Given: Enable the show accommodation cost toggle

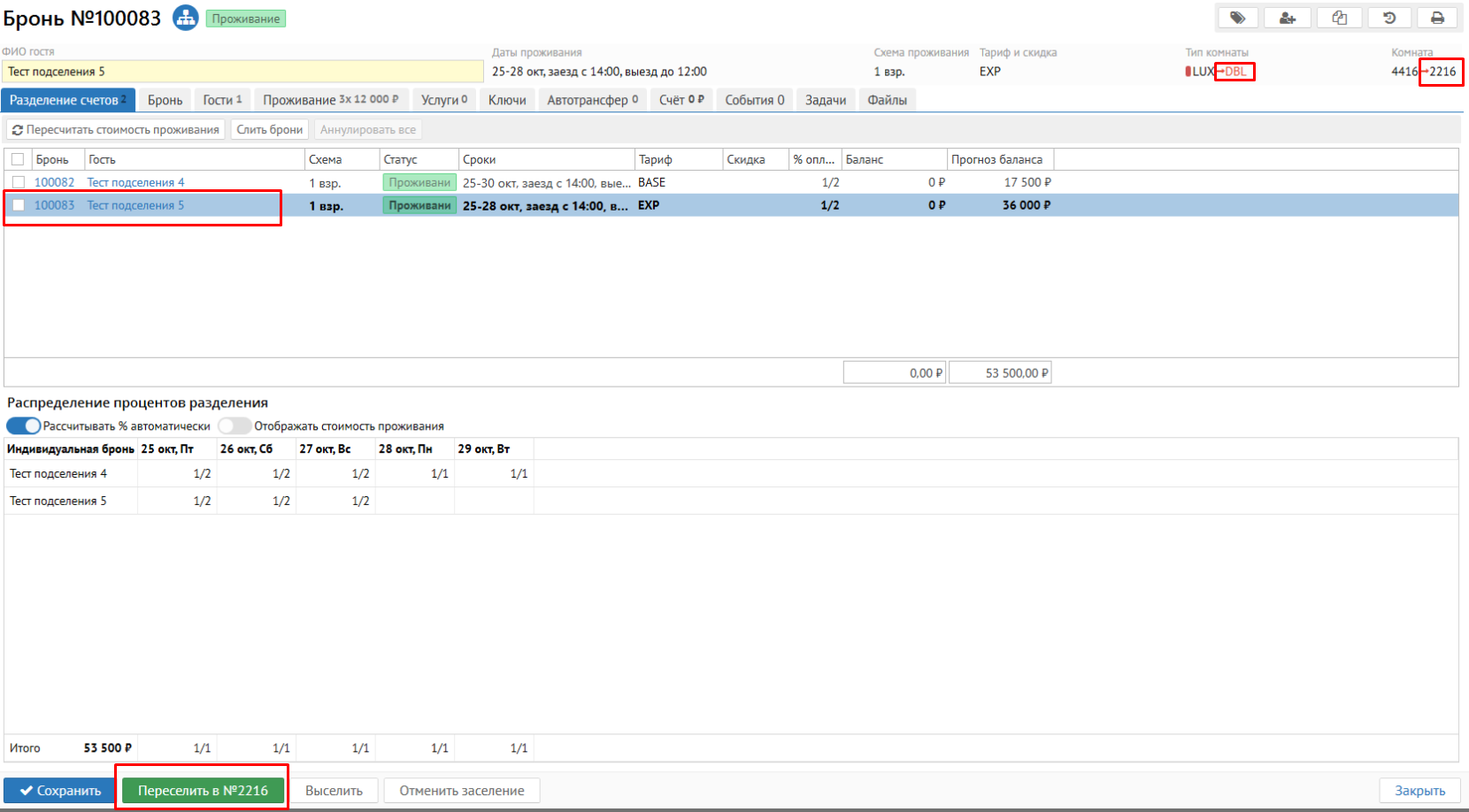Looking at the screenshot, I should pyautogui.click(x=235, y=426).
